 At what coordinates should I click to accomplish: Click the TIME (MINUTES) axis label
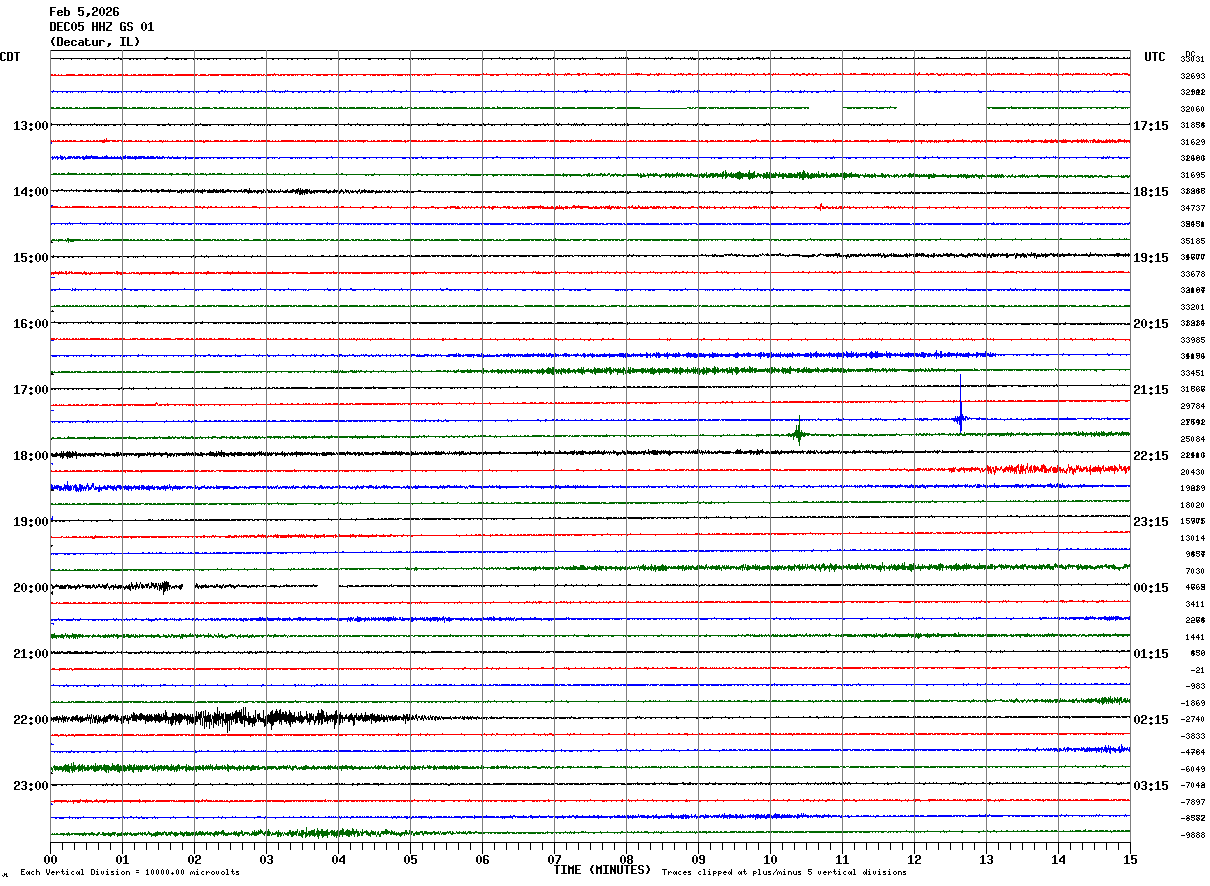click(602, 870)
